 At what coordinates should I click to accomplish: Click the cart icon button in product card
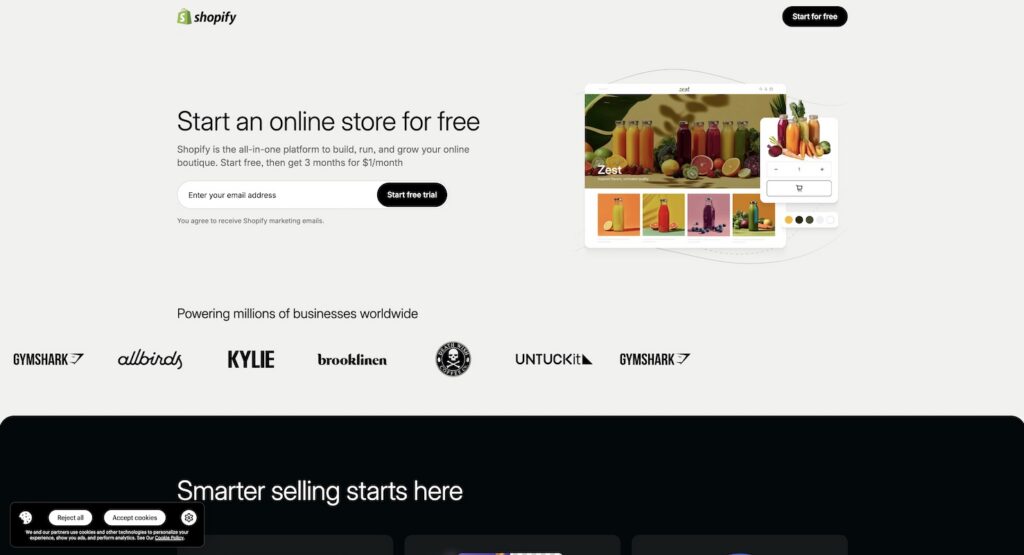[799, 188]
